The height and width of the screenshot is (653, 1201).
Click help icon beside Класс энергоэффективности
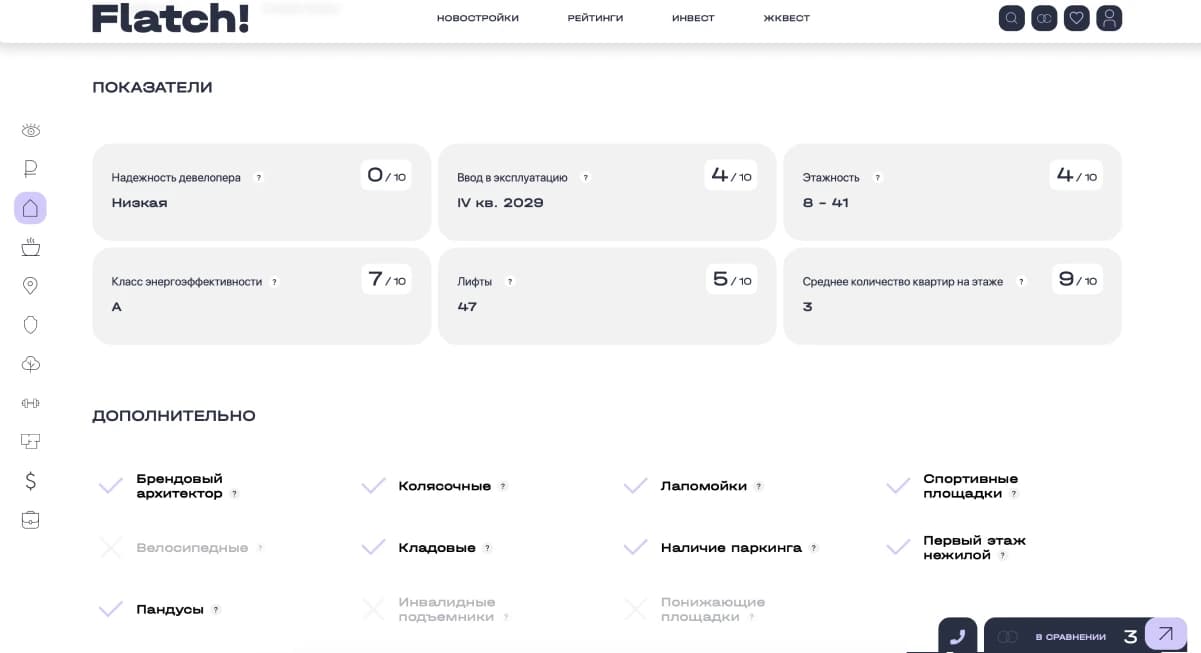pyautogui.click(x=275, y=282)
